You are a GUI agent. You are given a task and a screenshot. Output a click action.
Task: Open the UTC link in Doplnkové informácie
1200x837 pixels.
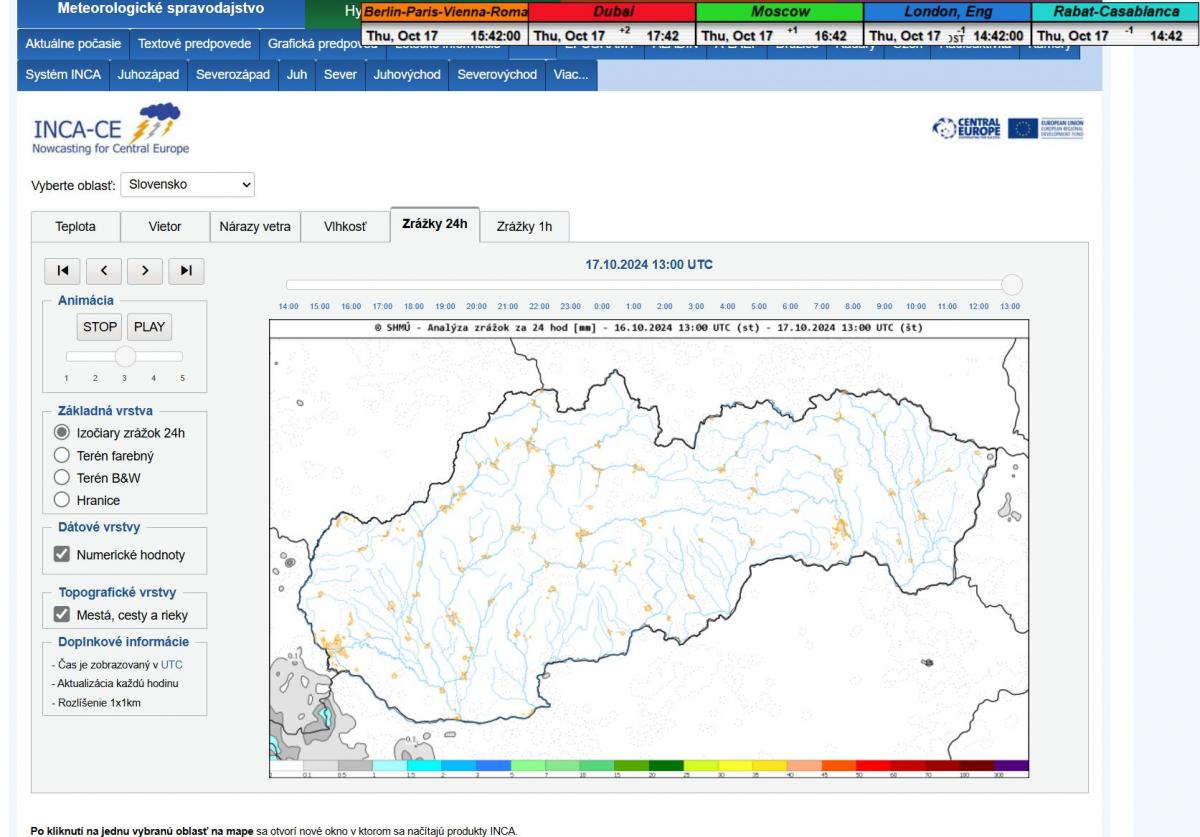[x=172, y=664]
